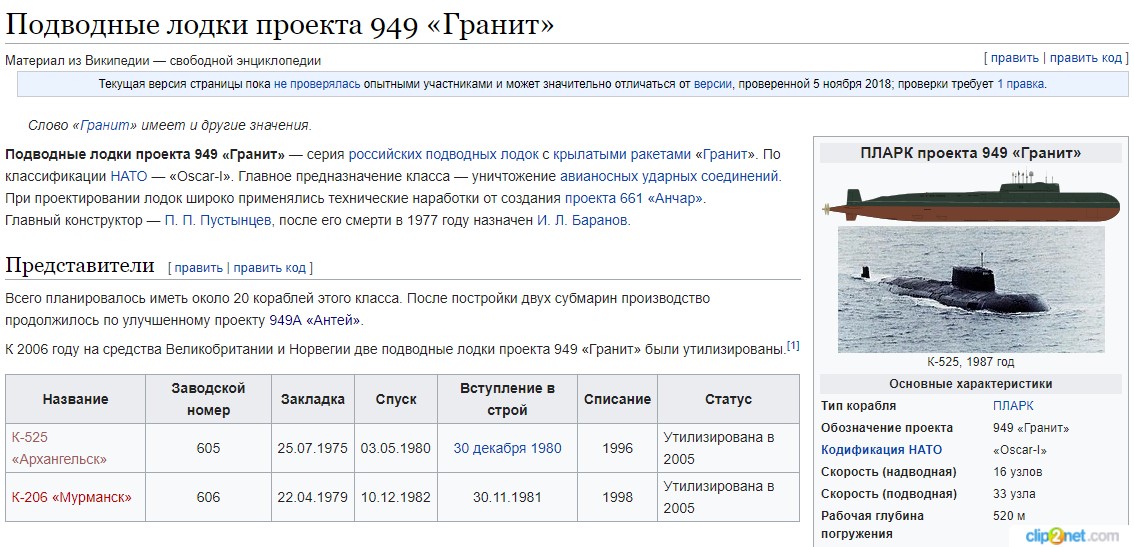1134x547 pixels.
Task: Open the '1 правка' link
Action: coord(1020,84)
